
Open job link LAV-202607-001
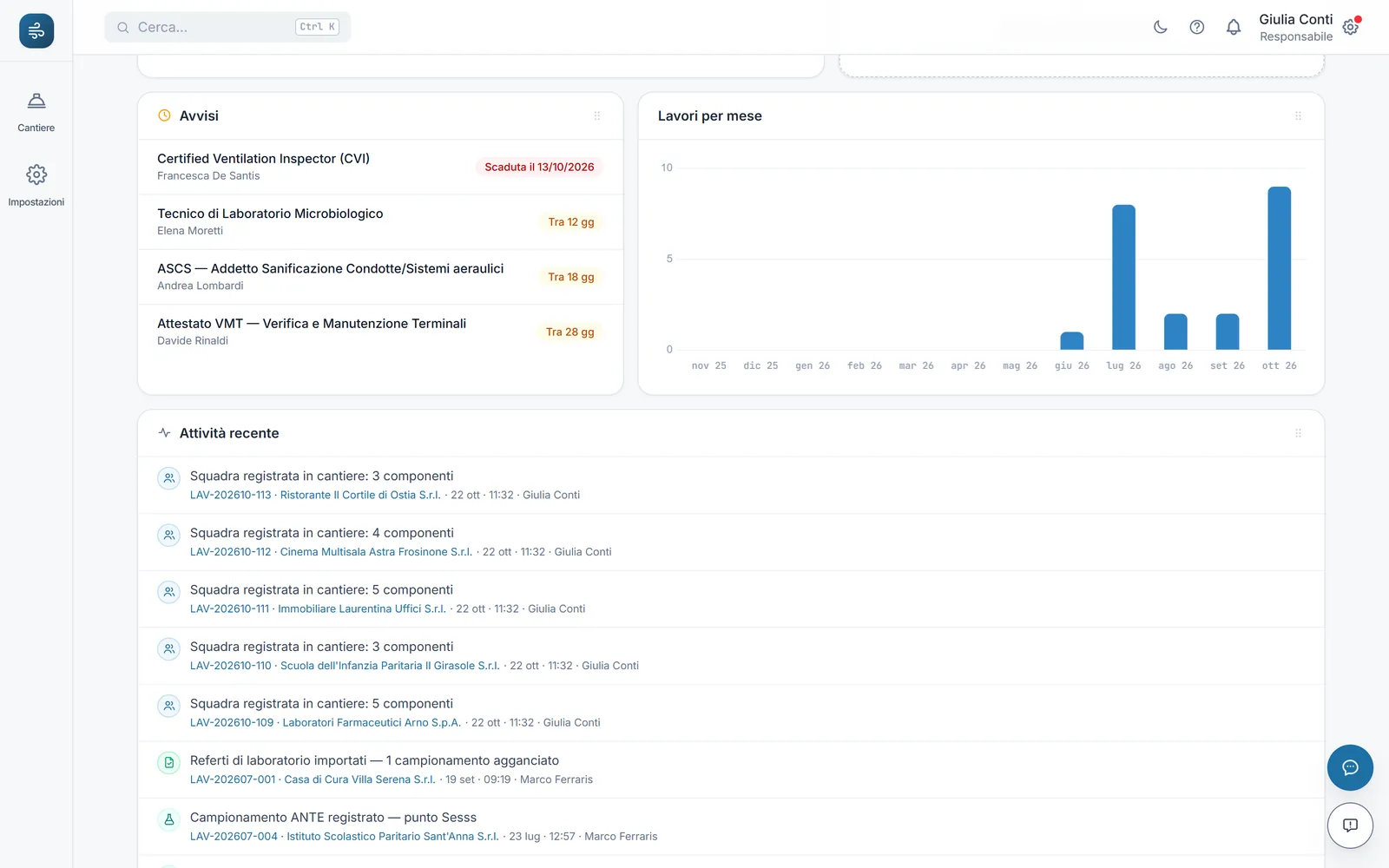point(233,779)
